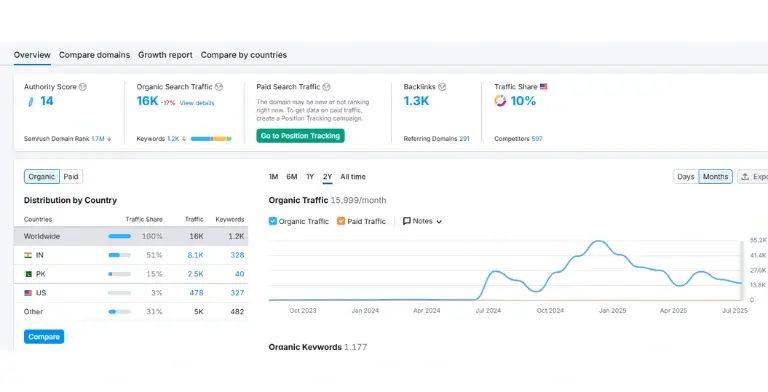Click the US flag in country table
This screenshot has height=392, width=768.
click(28, 293)
